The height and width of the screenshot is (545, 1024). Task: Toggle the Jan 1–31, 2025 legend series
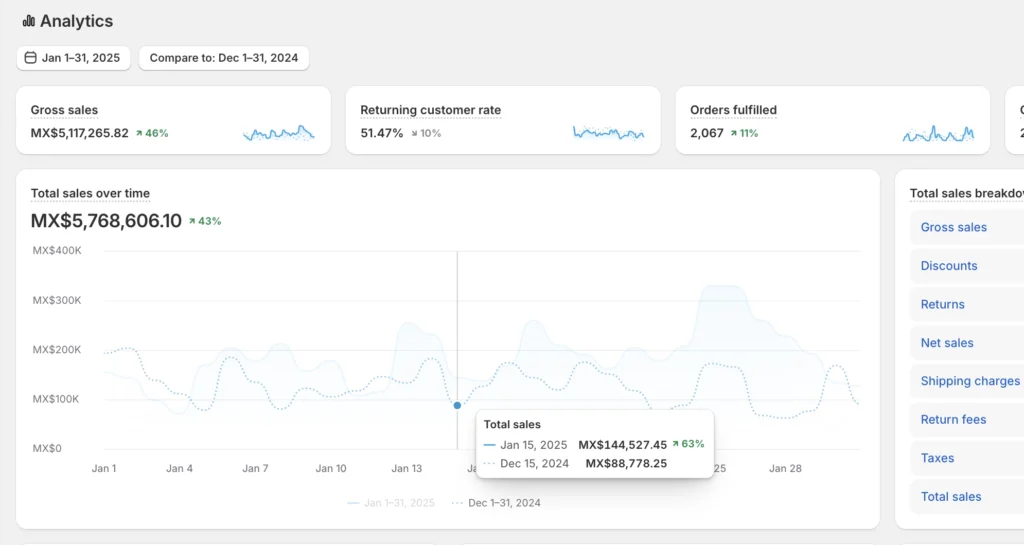tap(391, 503)
